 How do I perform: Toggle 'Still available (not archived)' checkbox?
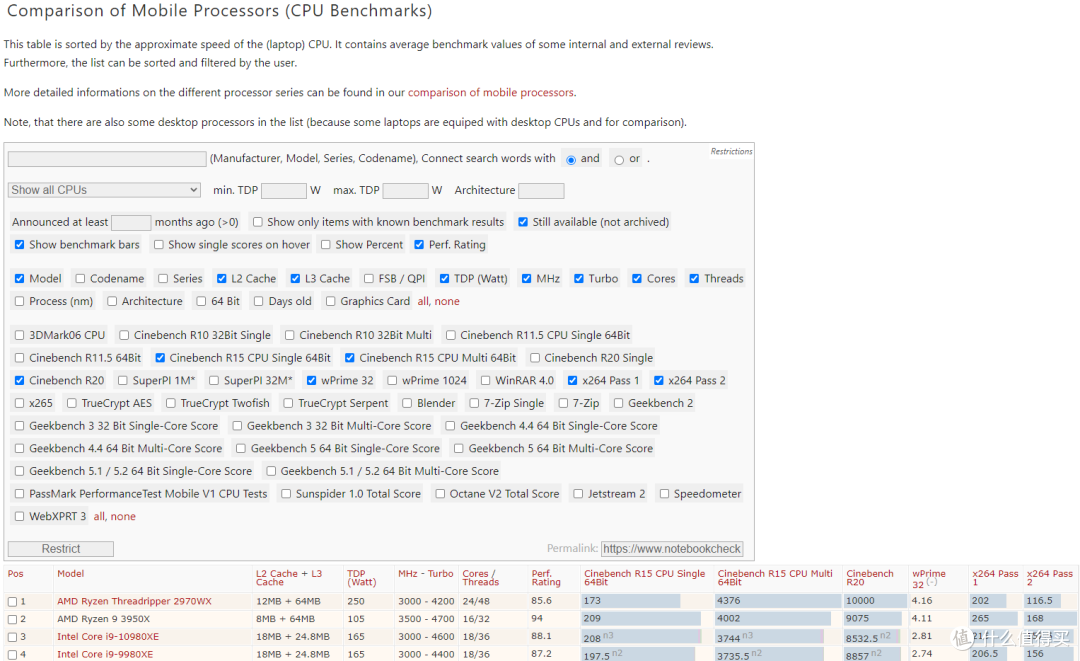(x=523, y=222)
